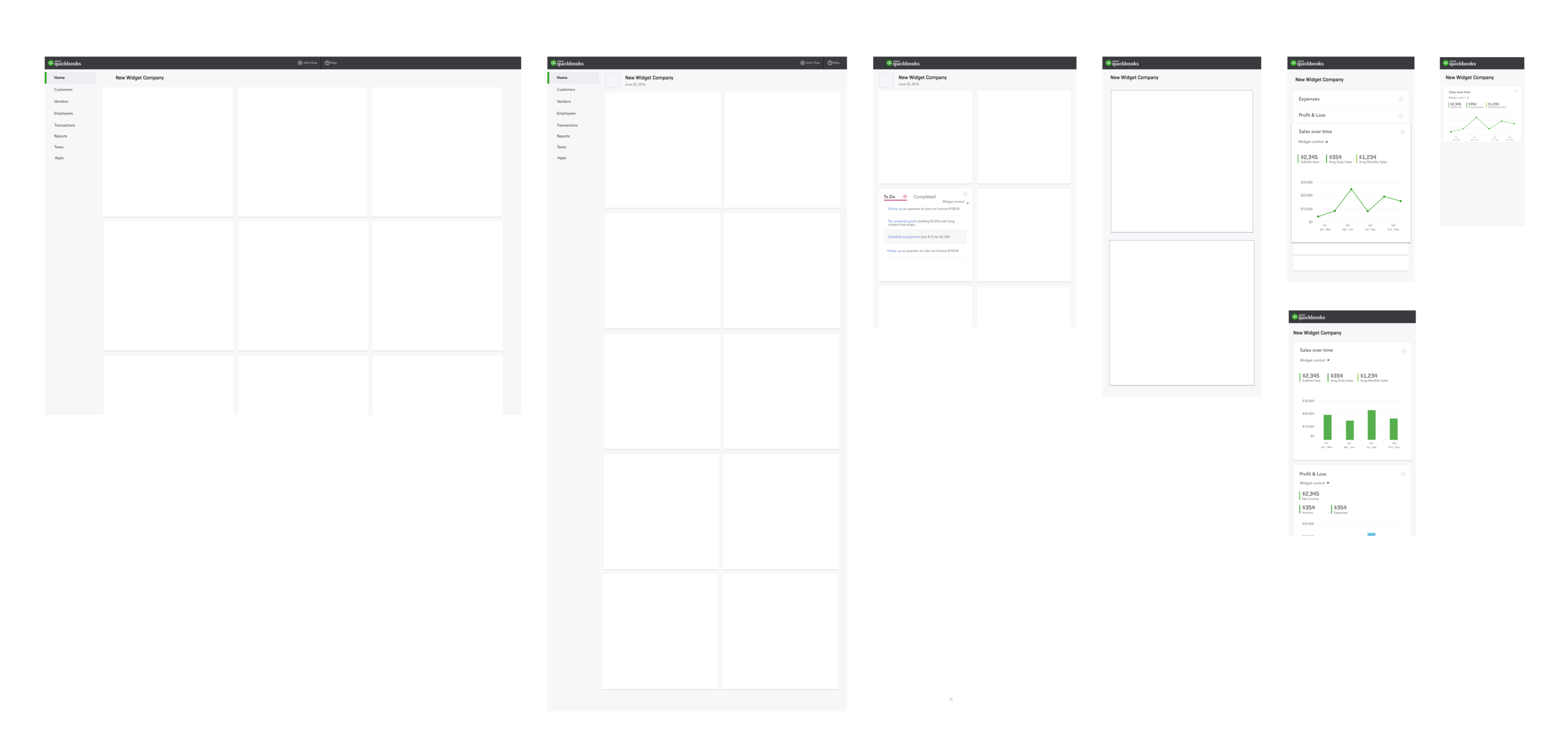Select Home in three-column mockup sidebar
Screen dimensions: 1568x746
[71, 78]
